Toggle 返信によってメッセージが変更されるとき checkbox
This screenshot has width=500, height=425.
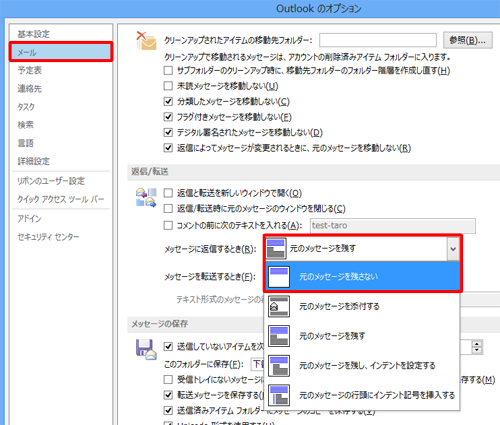[168, 148]
